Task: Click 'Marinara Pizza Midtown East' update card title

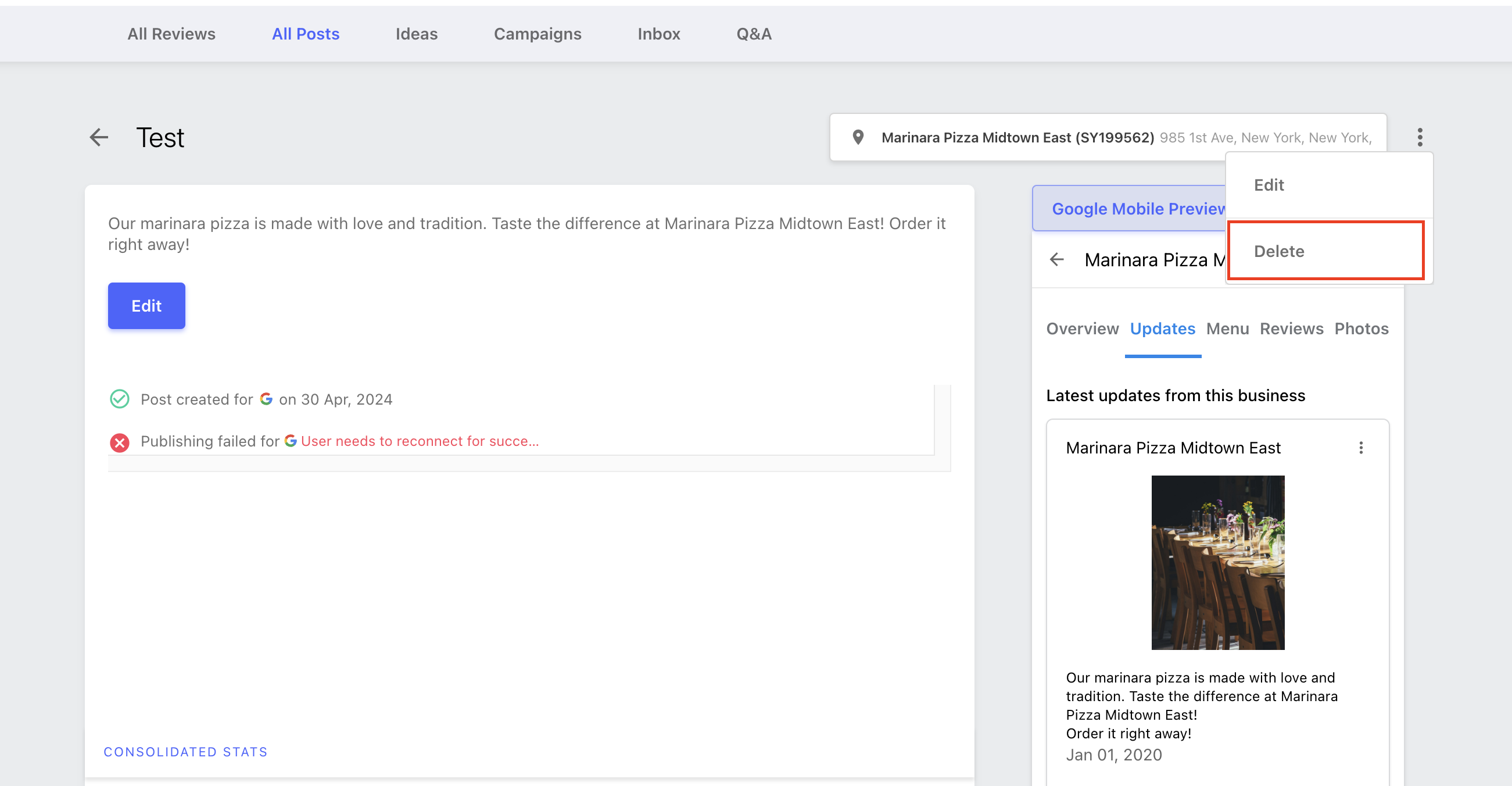Action: pos(1173,448)
